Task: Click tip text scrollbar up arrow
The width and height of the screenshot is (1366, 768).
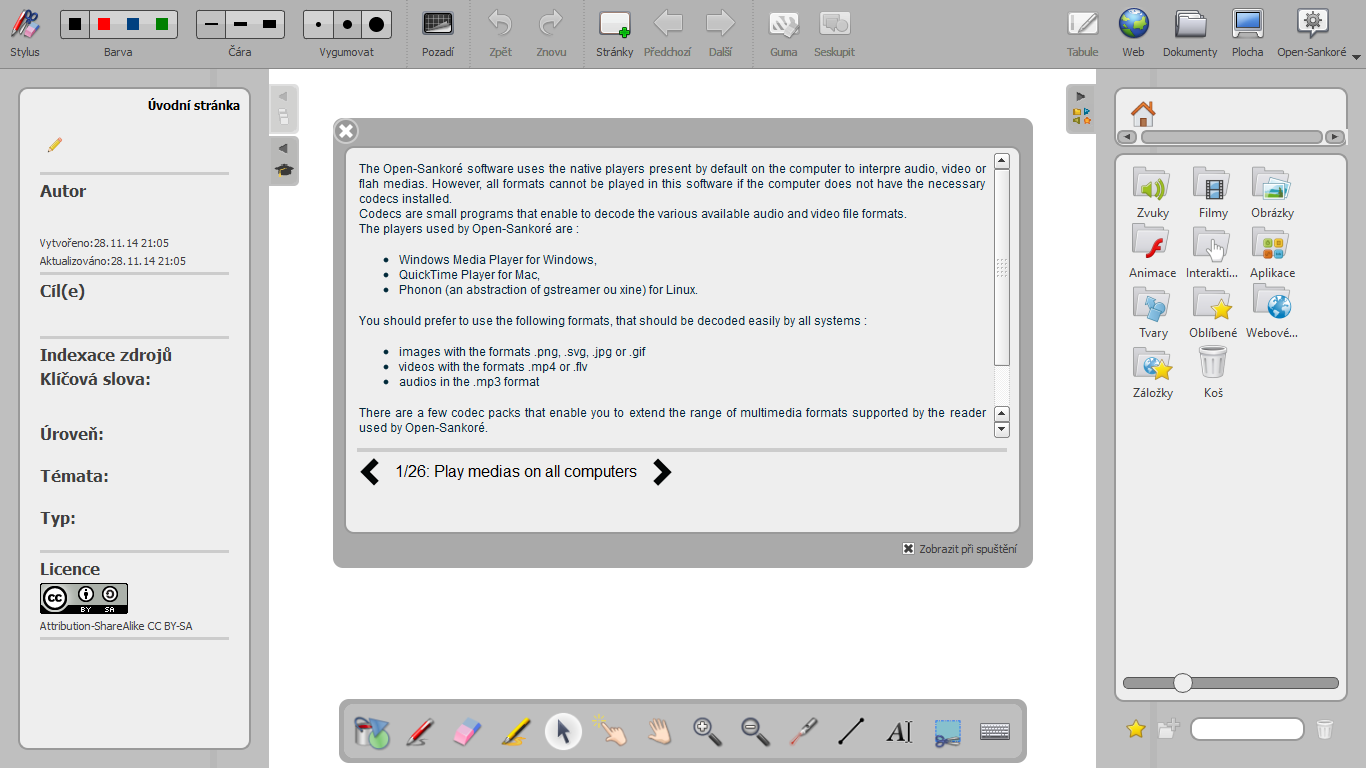Action: [x=1002, y=161]
